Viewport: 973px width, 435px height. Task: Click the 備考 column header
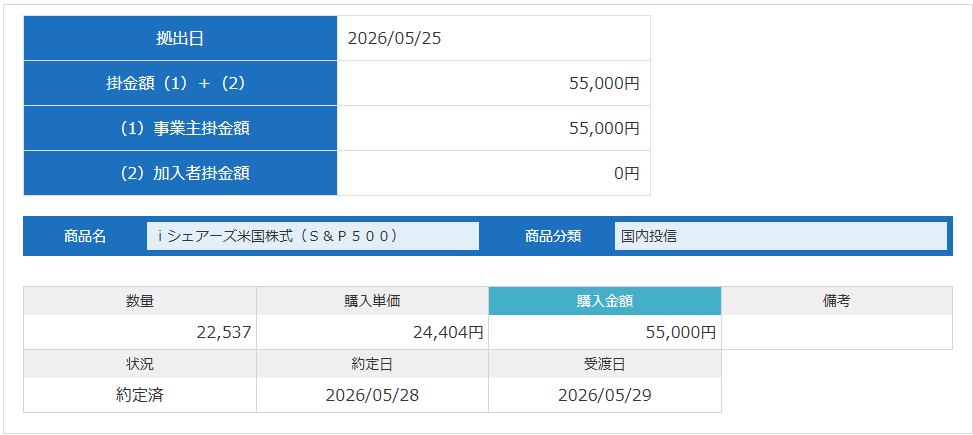click(836, 301)
